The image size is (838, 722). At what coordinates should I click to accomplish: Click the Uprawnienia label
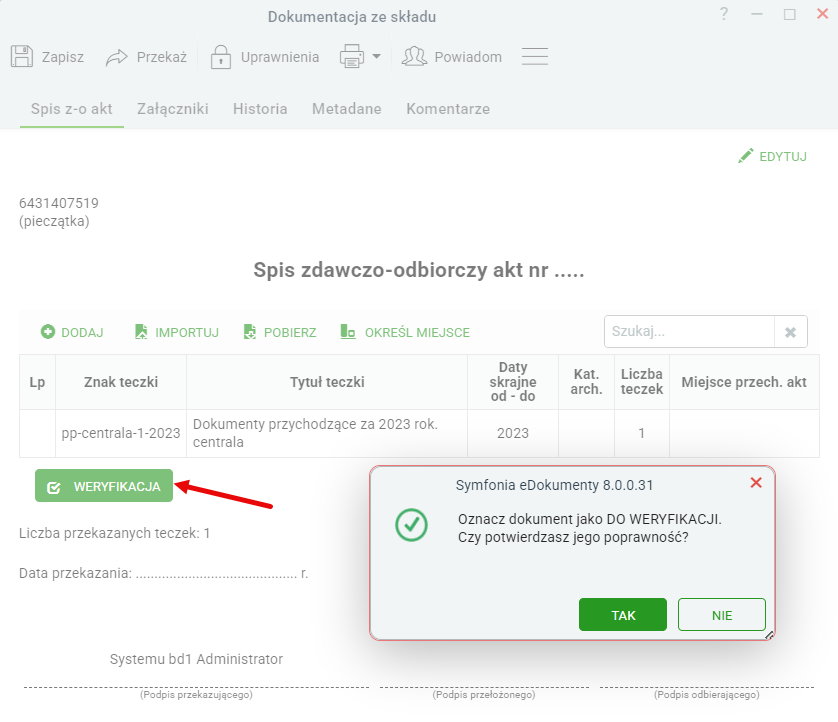[280, 57]
